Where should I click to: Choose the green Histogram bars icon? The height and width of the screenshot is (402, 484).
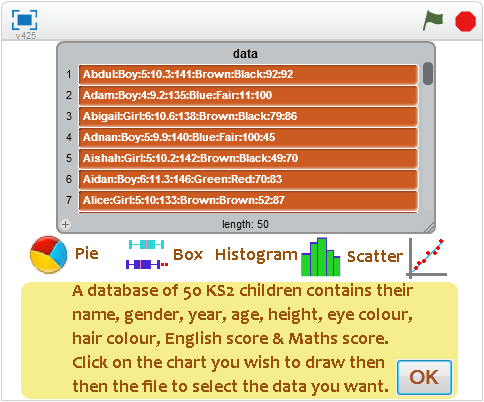(x=321, y=257)
